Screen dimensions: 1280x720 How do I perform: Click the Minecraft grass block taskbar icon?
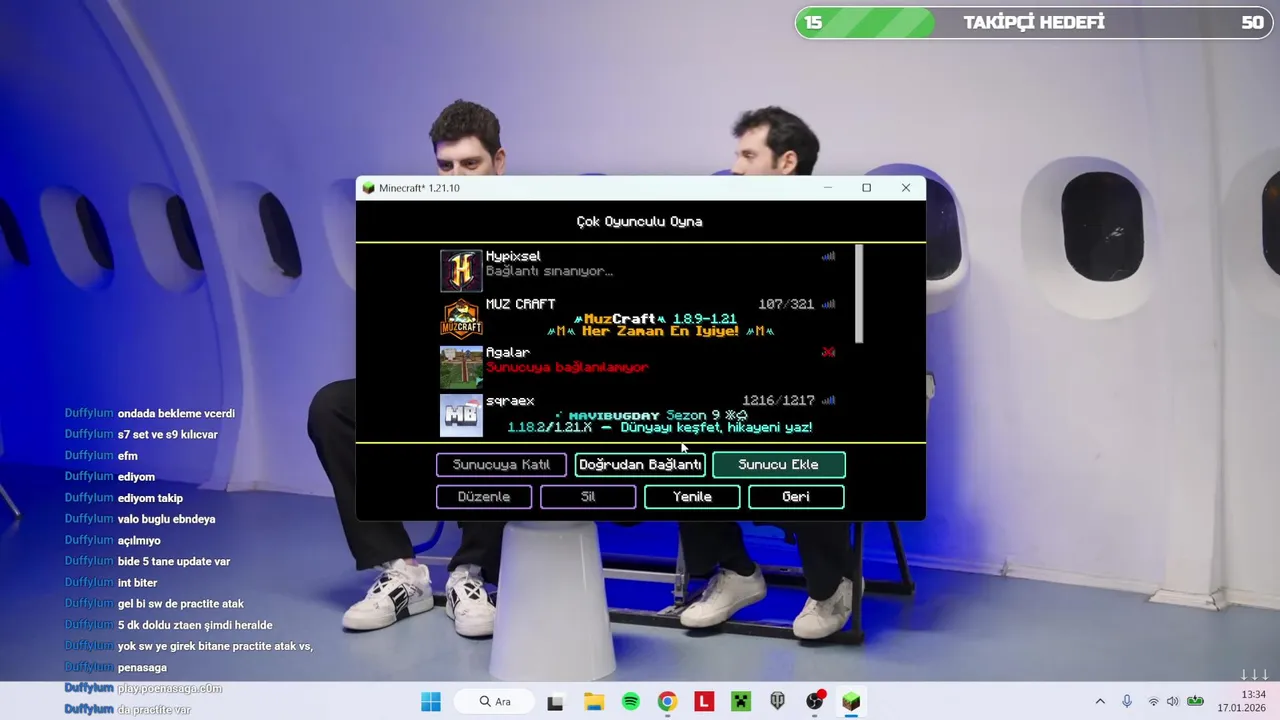tap(851, 702)
